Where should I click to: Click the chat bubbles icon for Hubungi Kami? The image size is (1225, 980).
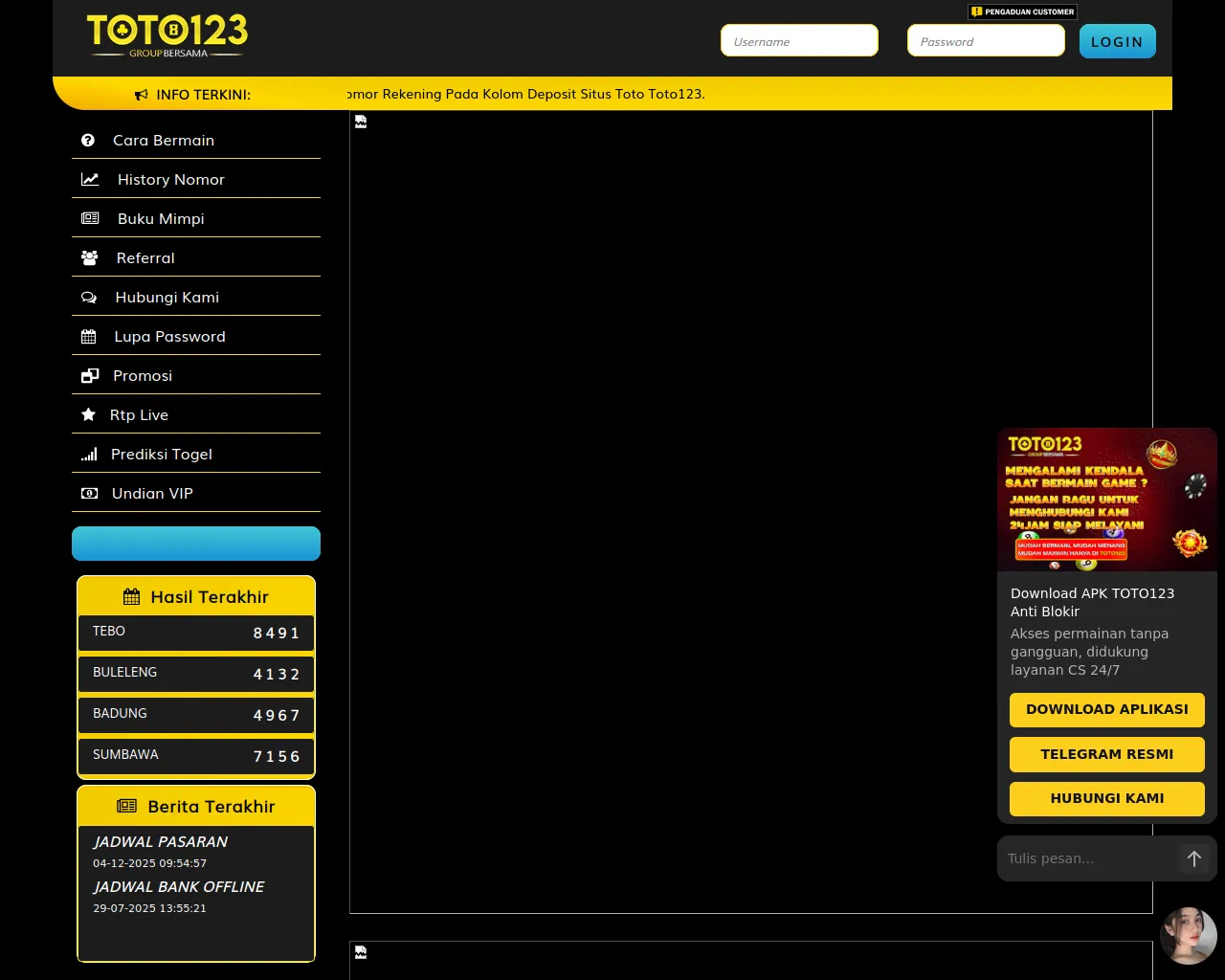coord(89,298)
